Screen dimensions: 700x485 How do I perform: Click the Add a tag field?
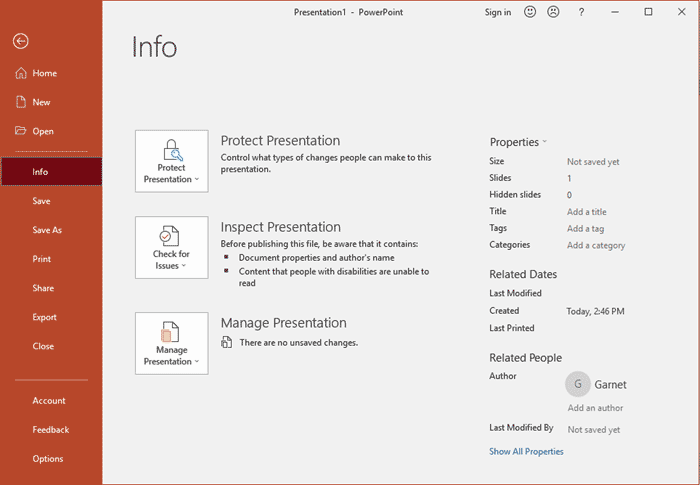(585, 228)
